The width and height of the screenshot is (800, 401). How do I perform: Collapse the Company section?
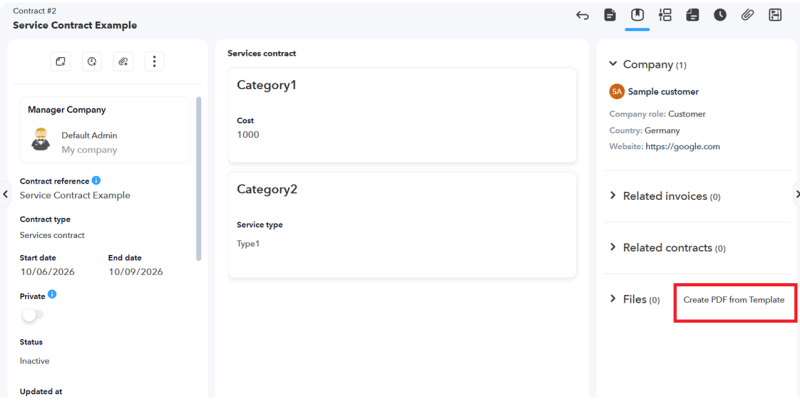pos(613,64)
